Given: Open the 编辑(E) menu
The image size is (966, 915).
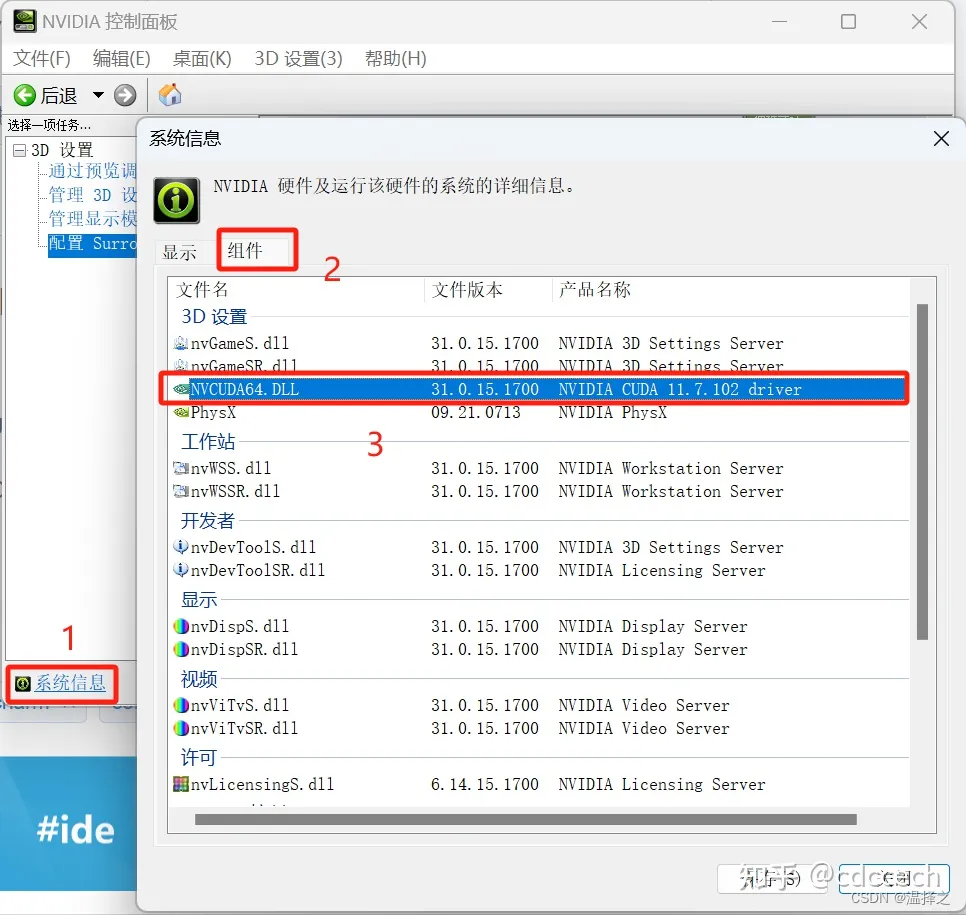Looking at the screenshot, I should (x=121, y=59).
